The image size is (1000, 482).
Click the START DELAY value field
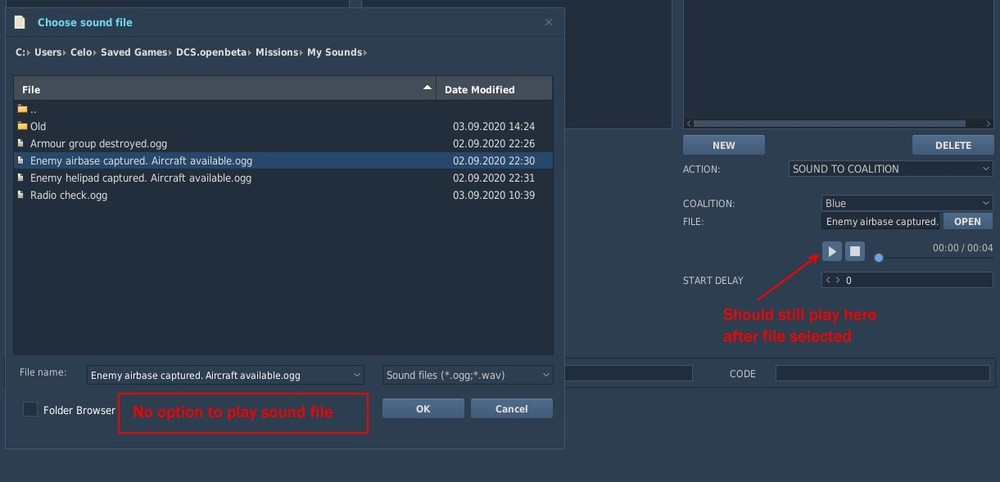pyautogui.click(x=916, y=280)
